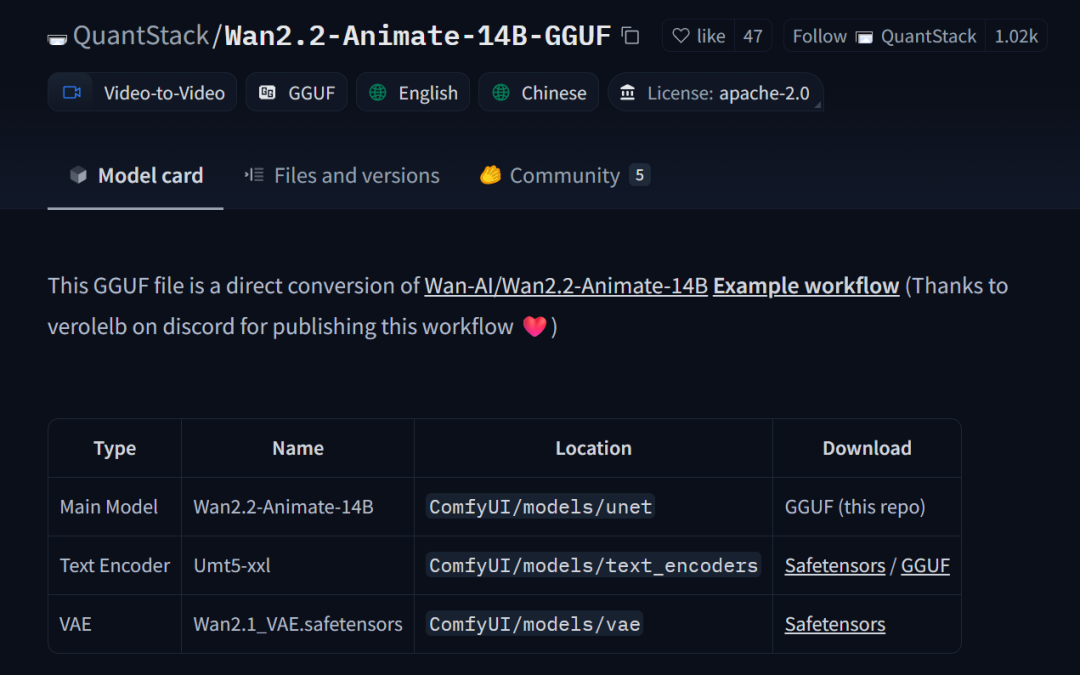The width and height of the screenshot is (1080, 675).
Task: Open the Community tab
Action: (565, 176)
